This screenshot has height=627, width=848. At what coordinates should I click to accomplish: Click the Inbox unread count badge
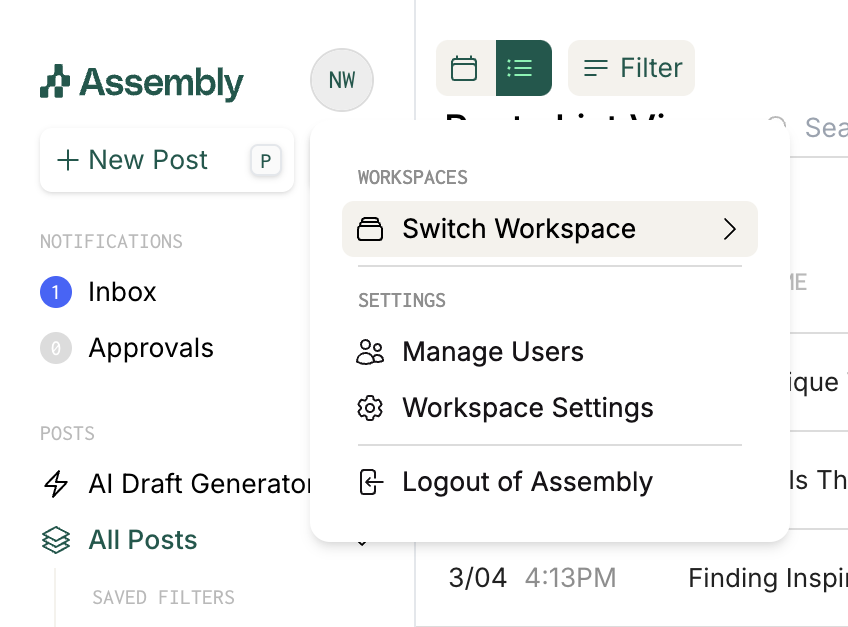click(x=56, y=292)
